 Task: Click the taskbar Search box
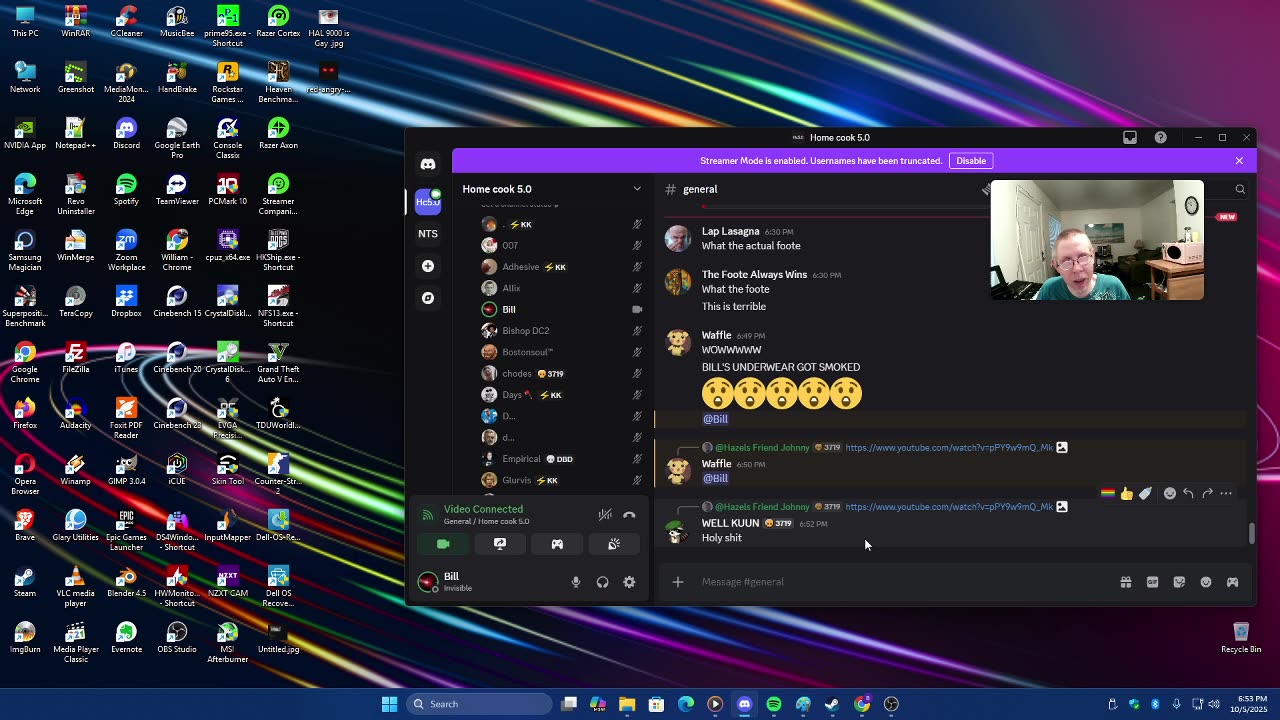point(480,704)
